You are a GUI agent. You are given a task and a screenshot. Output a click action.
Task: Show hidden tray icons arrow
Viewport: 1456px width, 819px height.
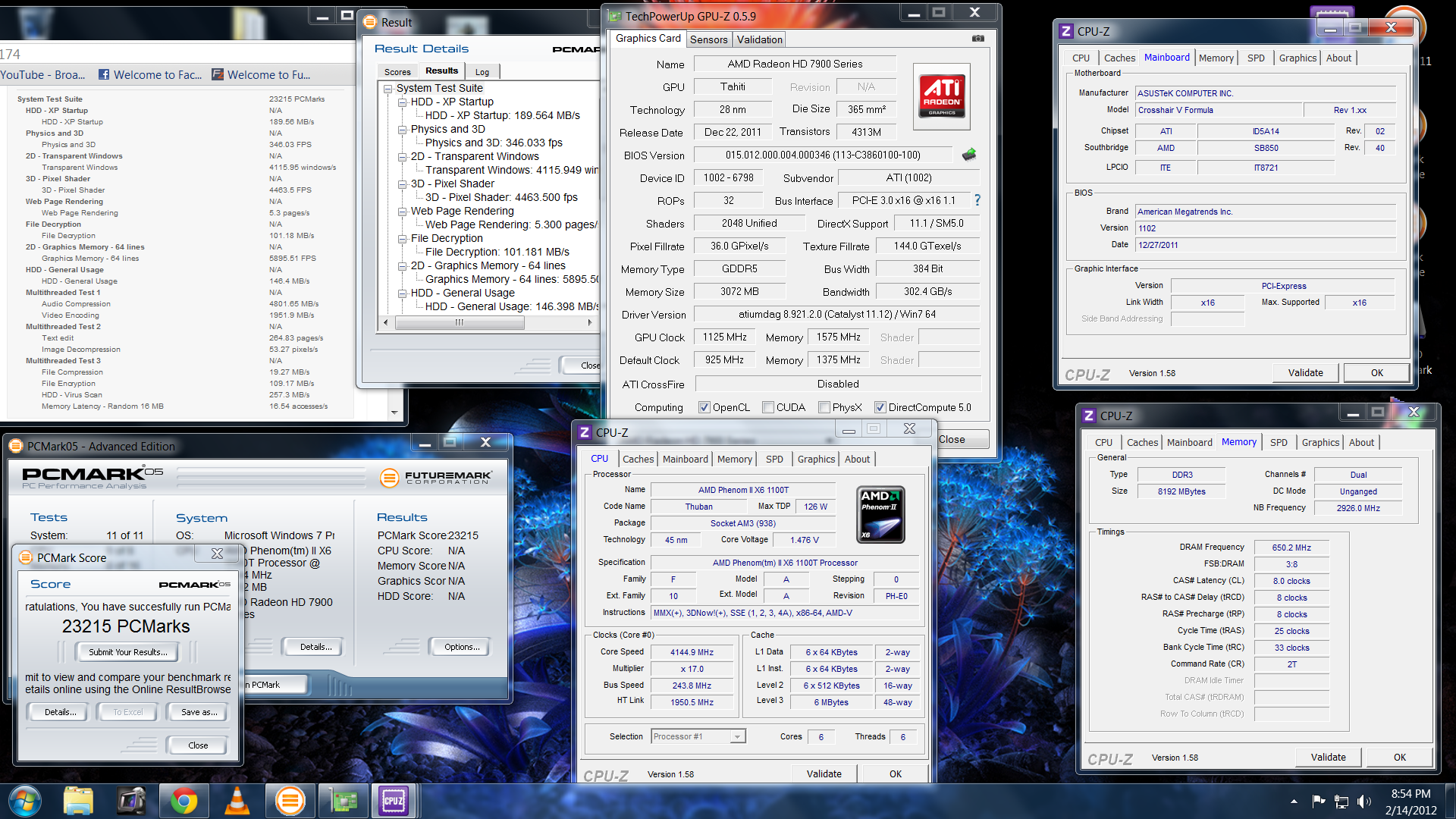(1294, 801)
